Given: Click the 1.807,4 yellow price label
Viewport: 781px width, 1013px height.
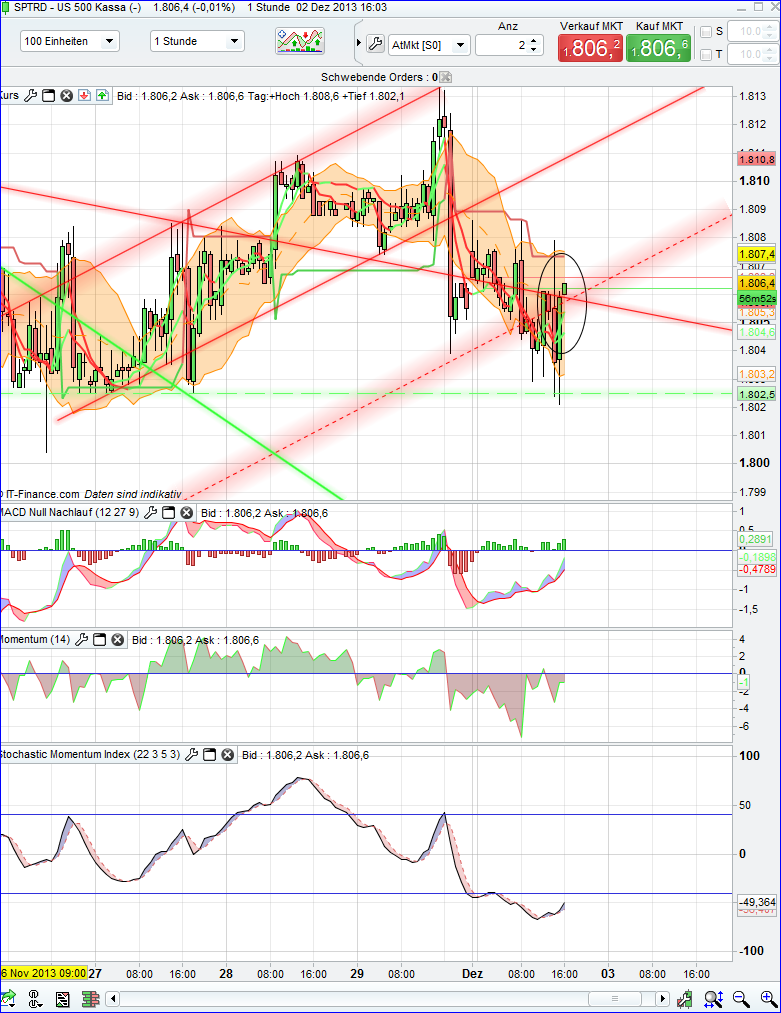Looking at the screenshot, I should click(756, 254).
